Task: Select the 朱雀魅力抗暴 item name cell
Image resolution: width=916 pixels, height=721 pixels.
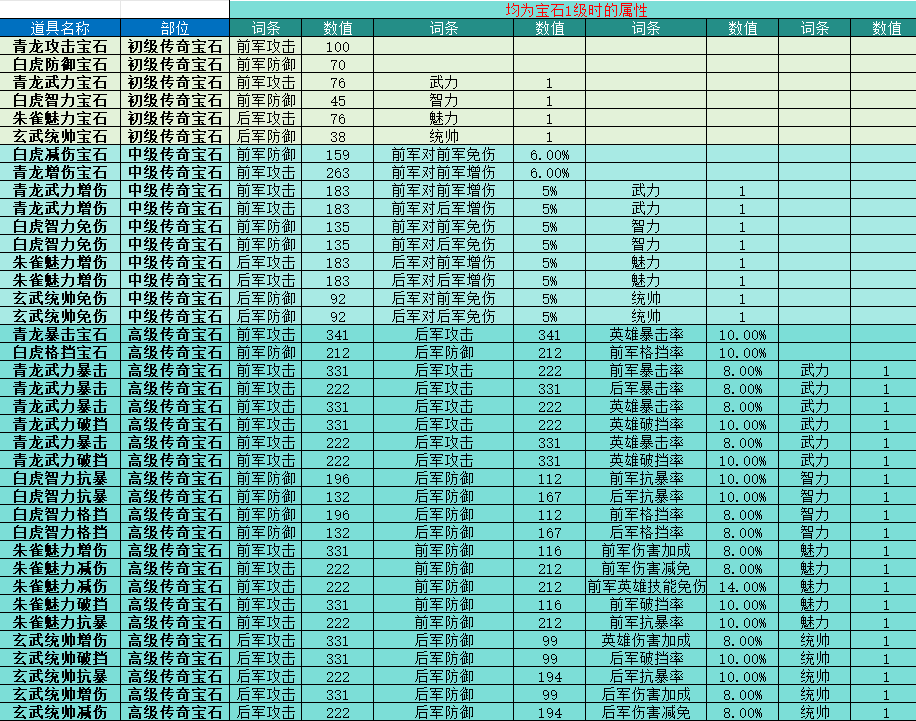Action: (x=60, y=623)
